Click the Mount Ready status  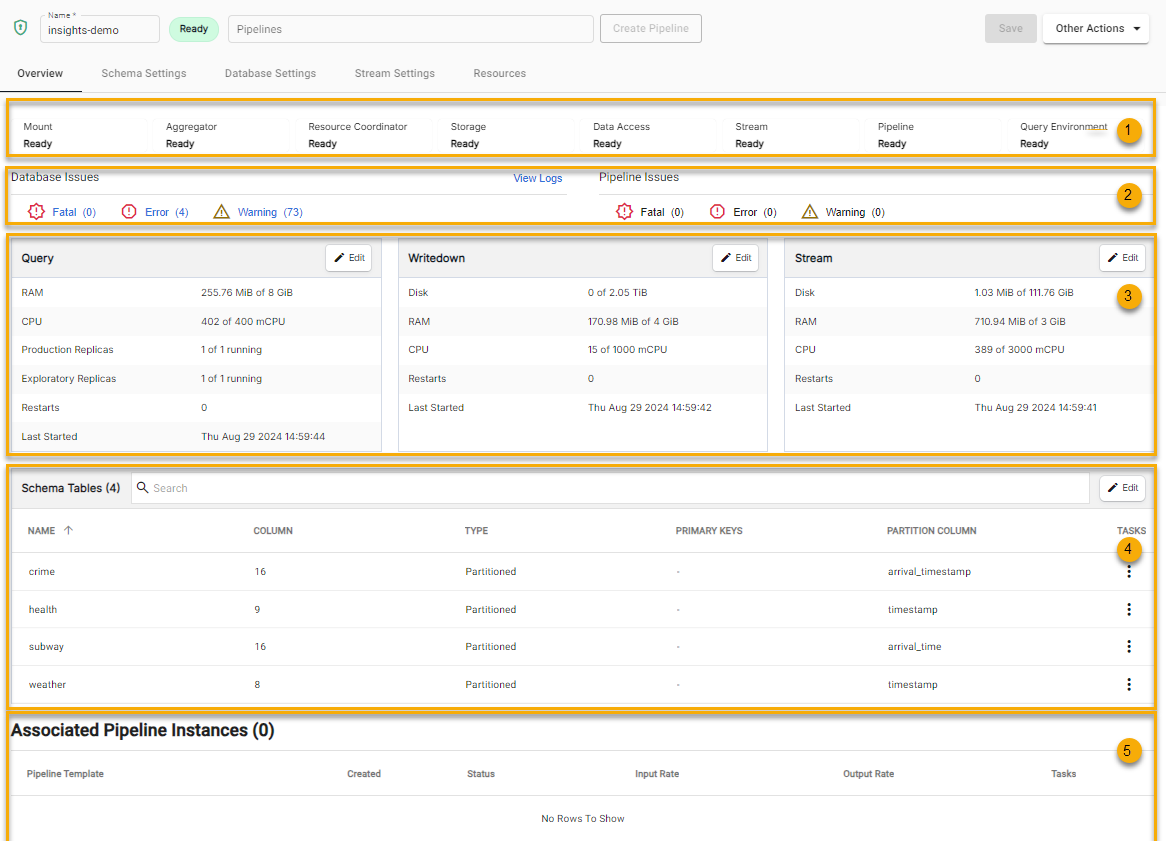tap(37, 144)
